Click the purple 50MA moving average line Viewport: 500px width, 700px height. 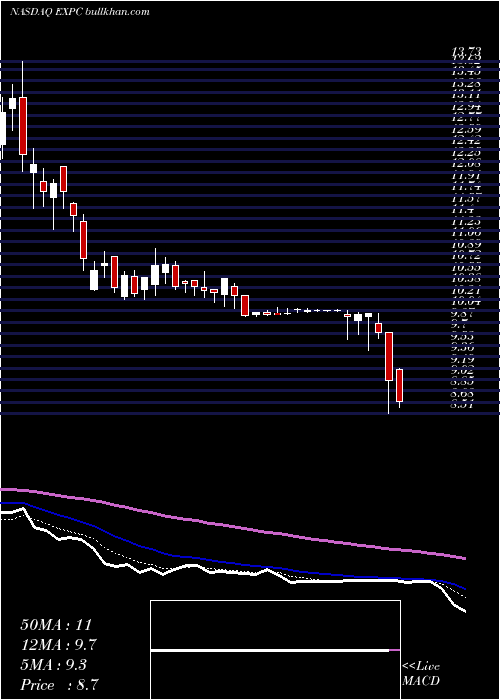tap(232, 526)
